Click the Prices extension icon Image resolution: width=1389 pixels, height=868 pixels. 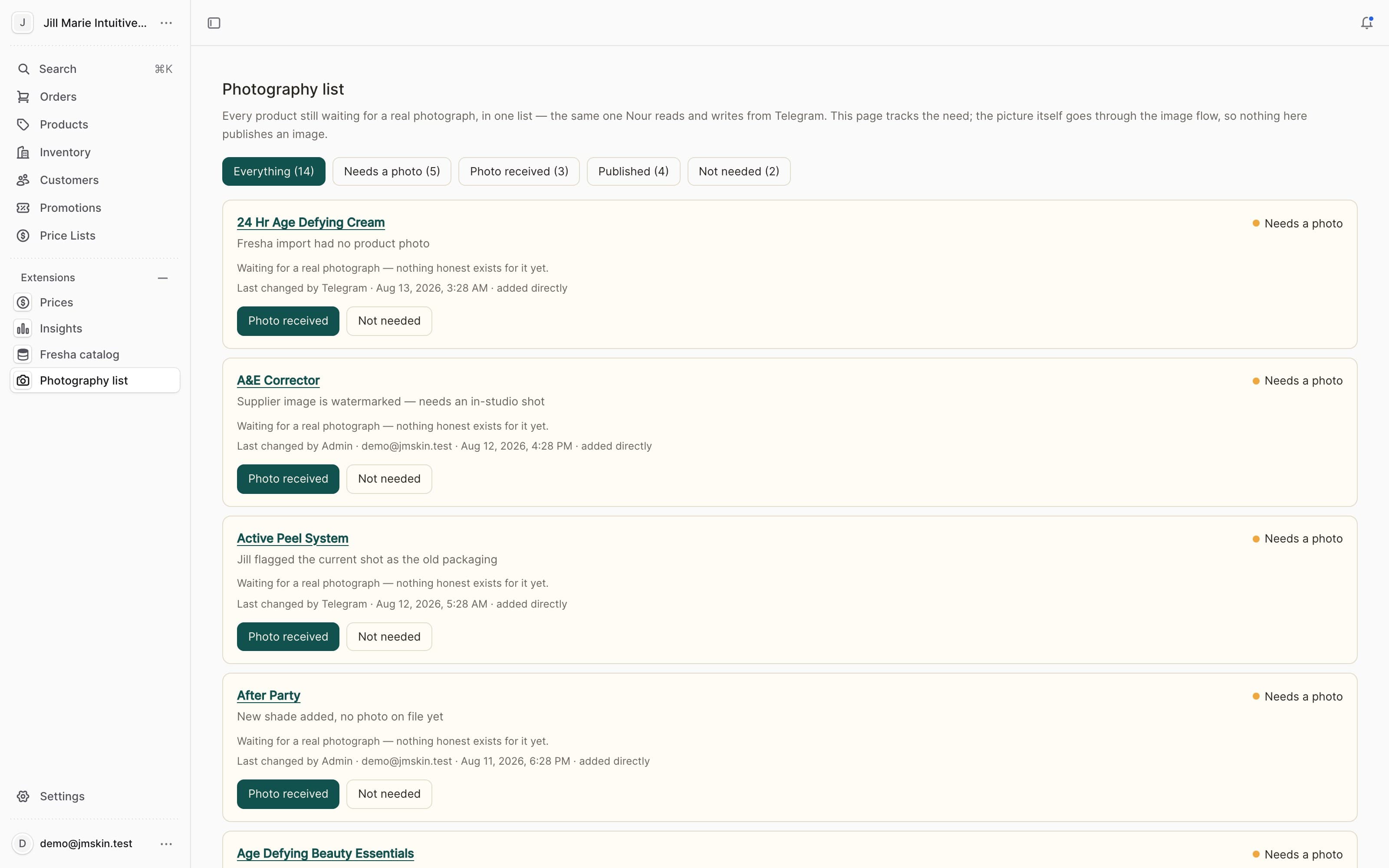point(23,302)
